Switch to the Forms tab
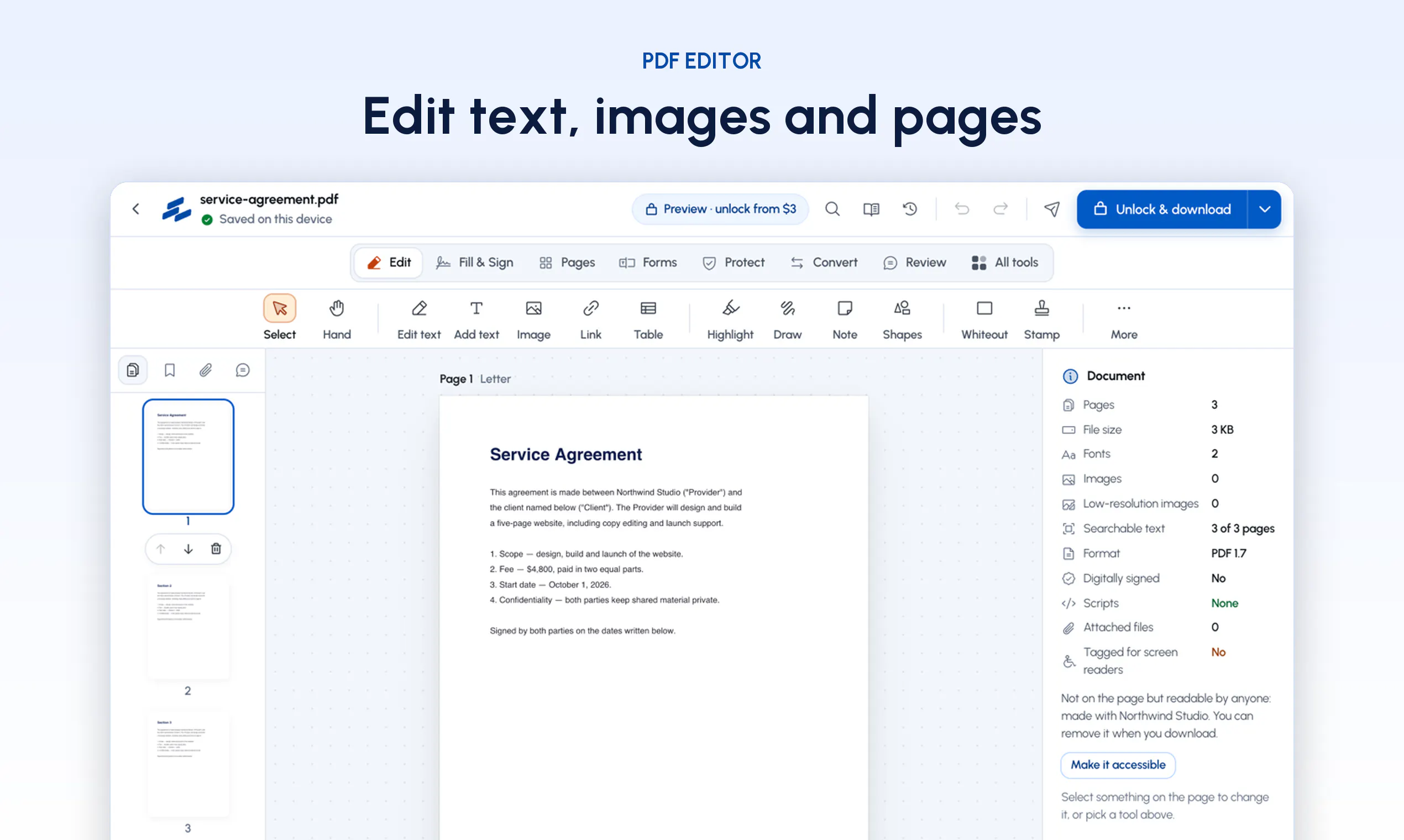 648,262
